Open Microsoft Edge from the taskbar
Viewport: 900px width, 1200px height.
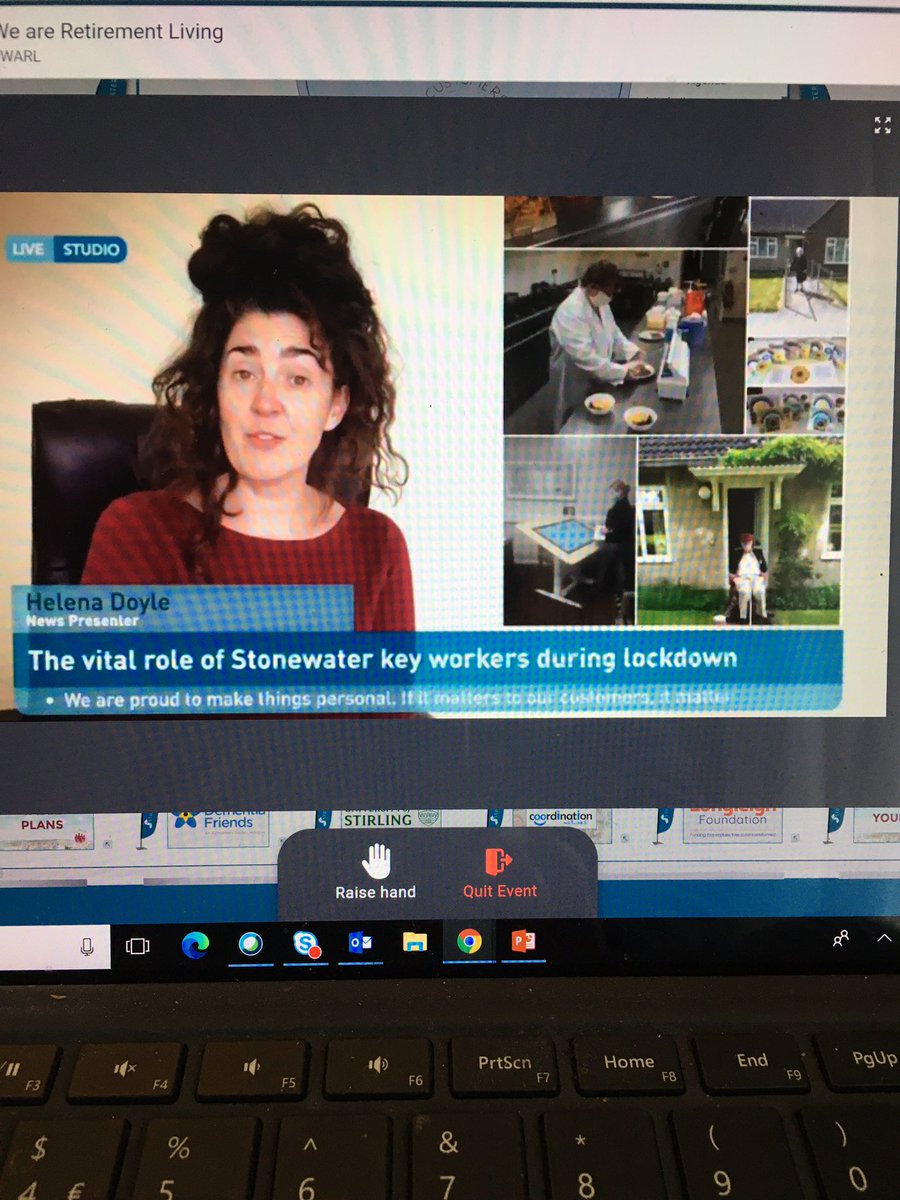point(195,943)
